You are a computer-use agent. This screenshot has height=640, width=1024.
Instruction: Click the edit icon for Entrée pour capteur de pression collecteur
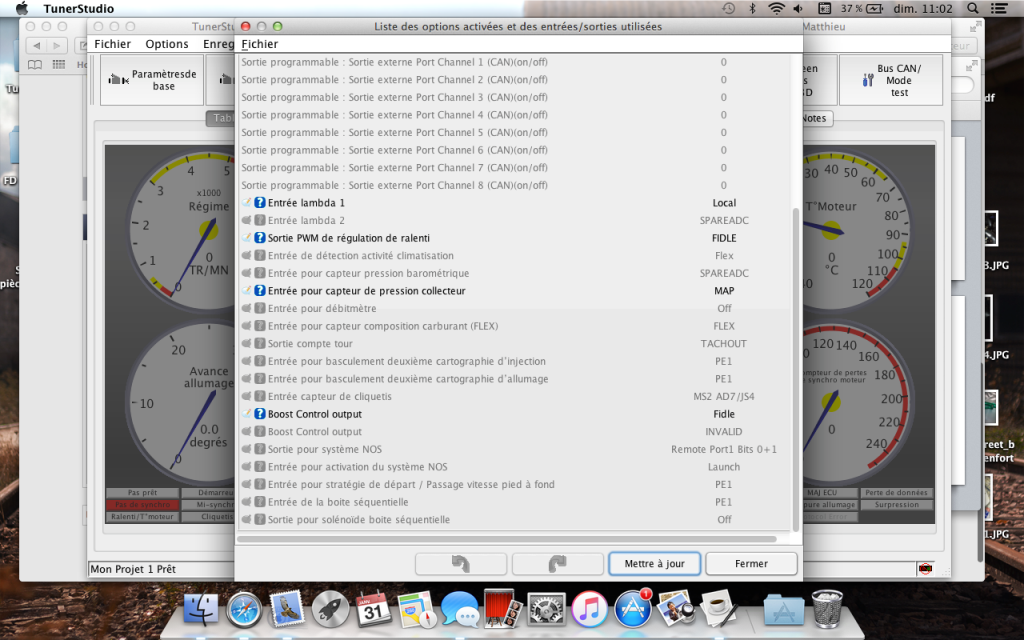pyautogui.click(x=247, y=291)
